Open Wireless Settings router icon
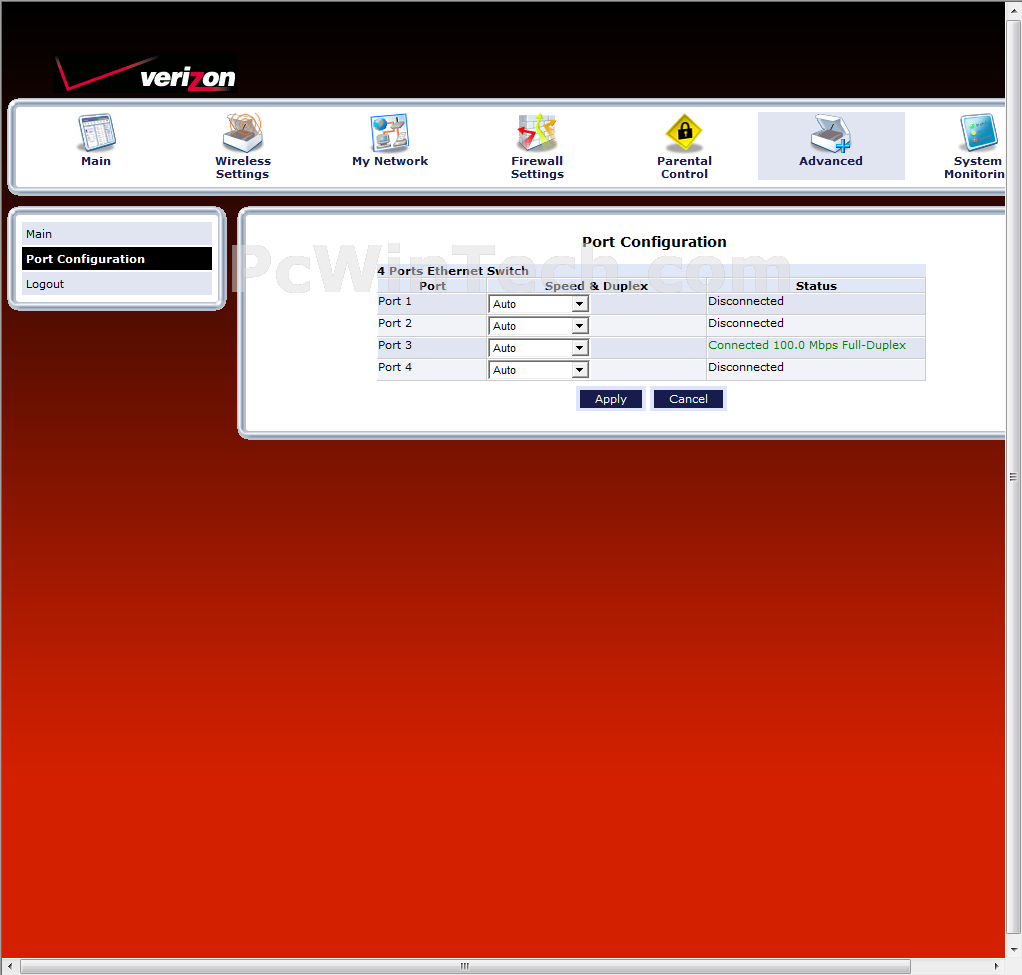This screenshot has height=975, width=1022. tap(242, 132)
